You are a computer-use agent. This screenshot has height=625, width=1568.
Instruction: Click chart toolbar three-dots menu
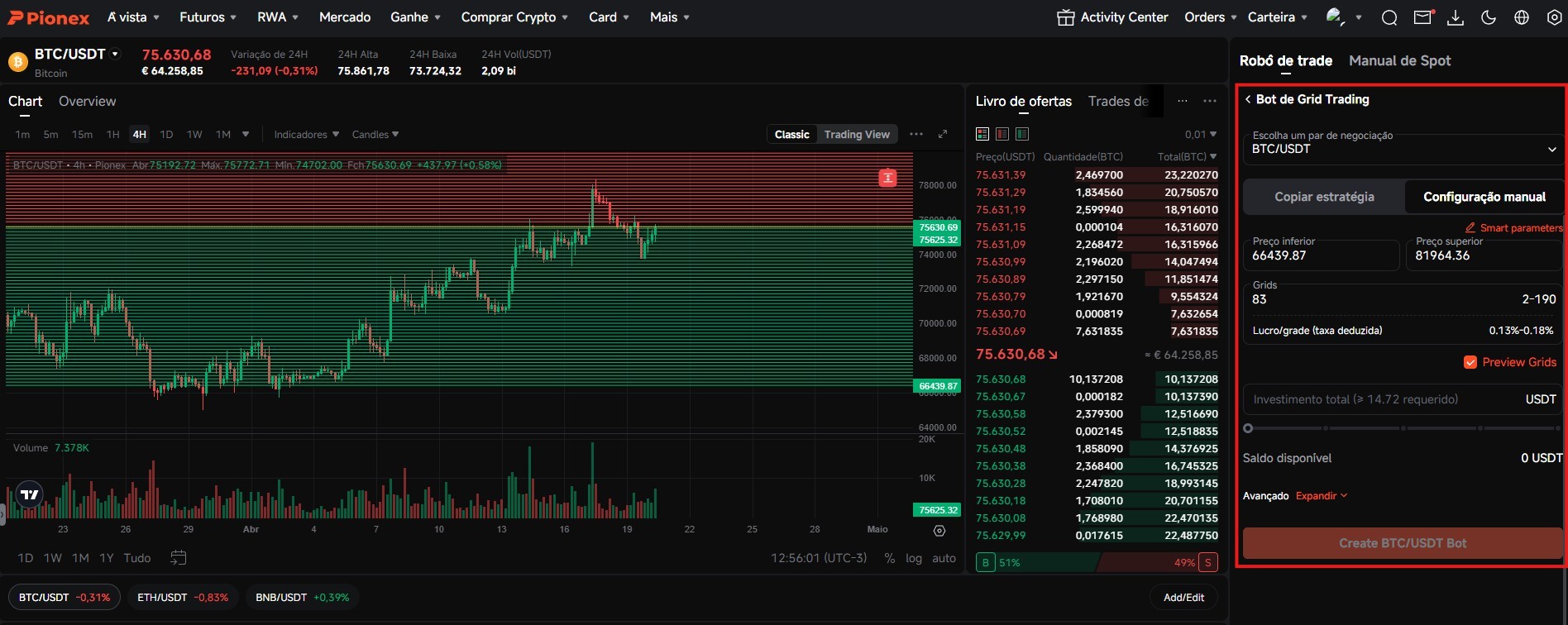coord(916,134)
